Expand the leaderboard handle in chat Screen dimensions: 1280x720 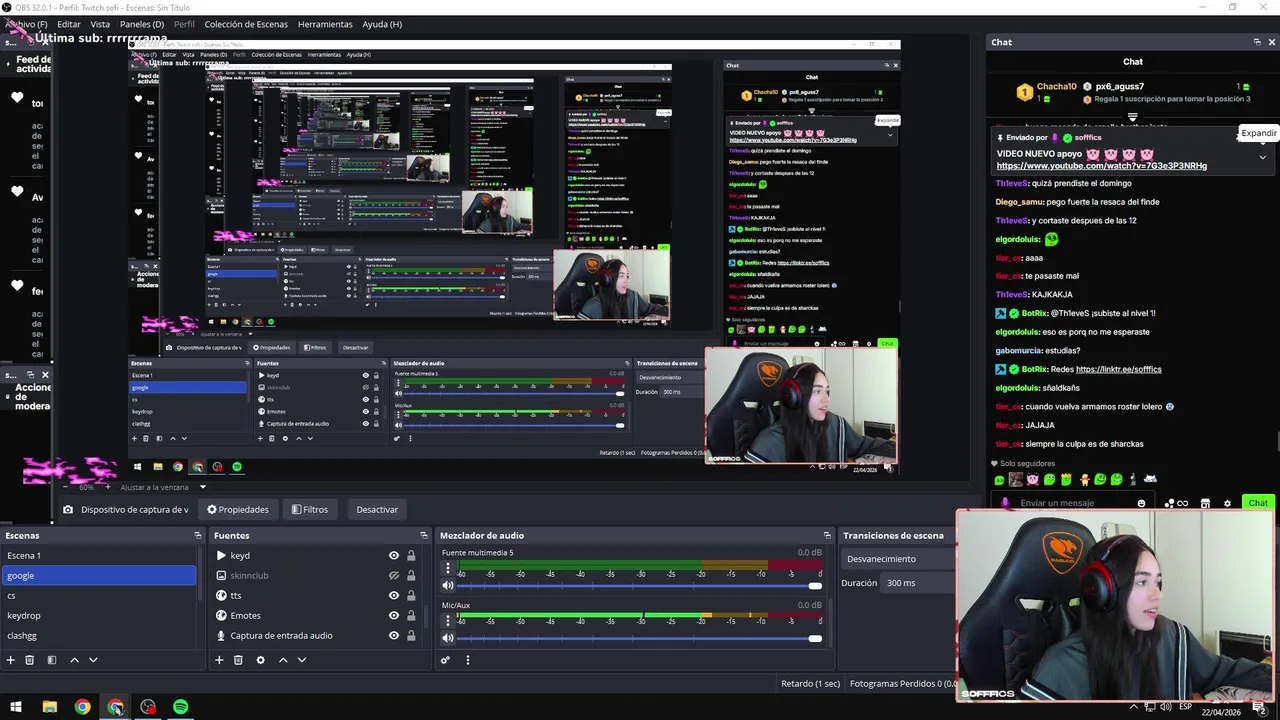point(1132,116)
